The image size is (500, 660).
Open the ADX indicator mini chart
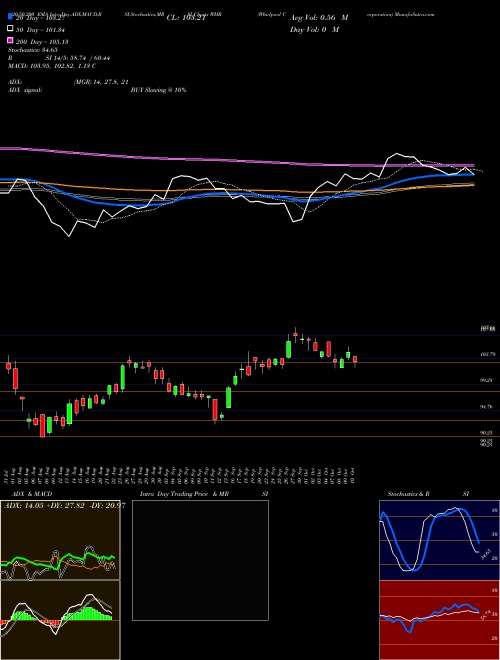[x=60, y=540]
